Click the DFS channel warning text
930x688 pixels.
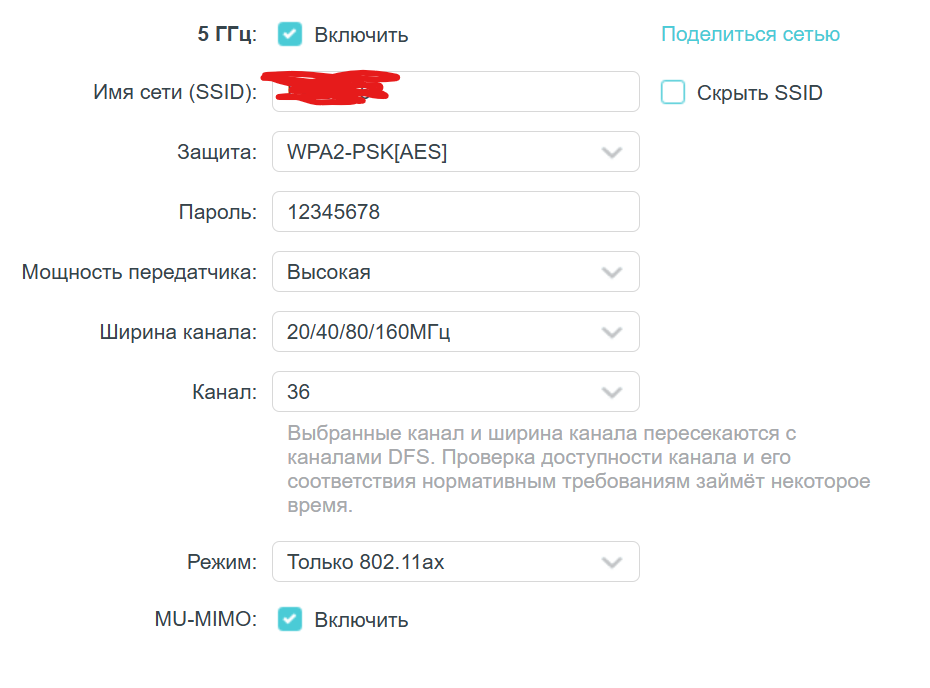(578, 469)
